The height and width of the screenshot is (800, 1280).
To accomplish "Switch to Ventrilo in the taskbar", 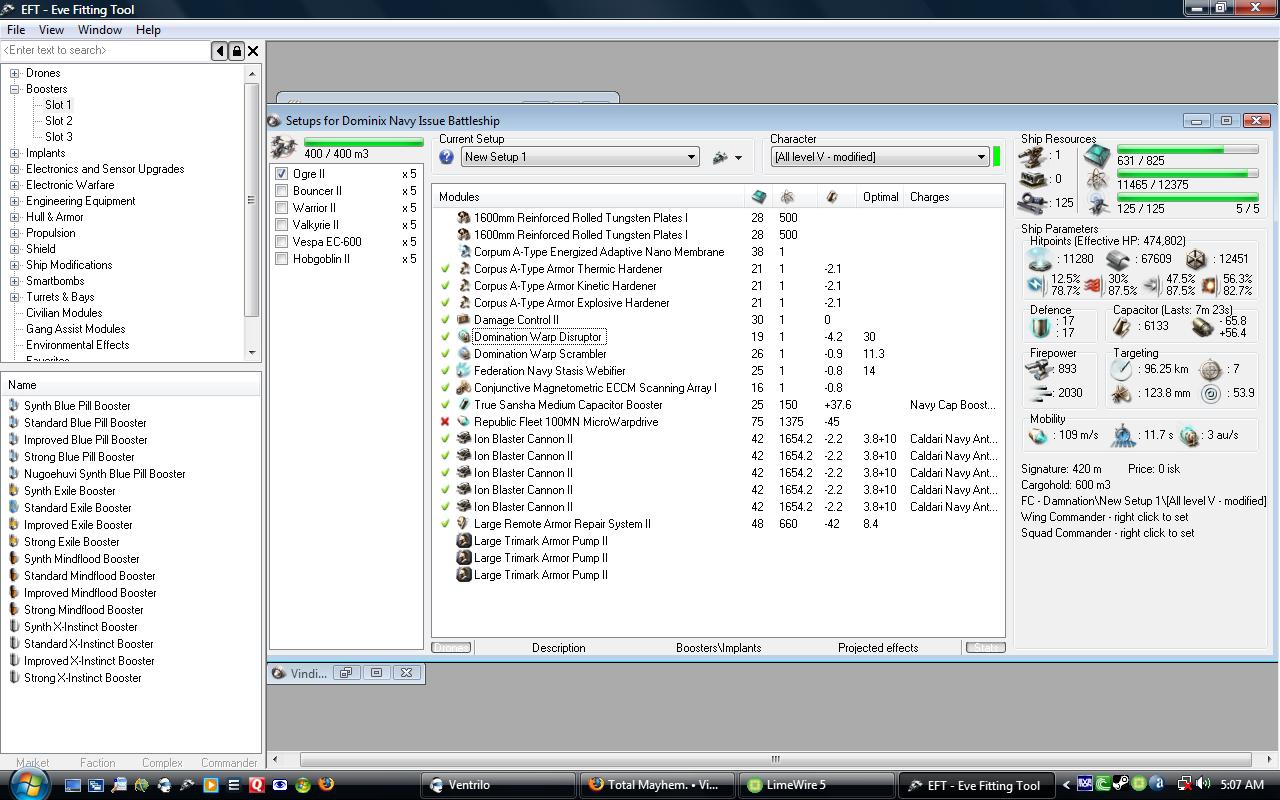I will [499, 785].
